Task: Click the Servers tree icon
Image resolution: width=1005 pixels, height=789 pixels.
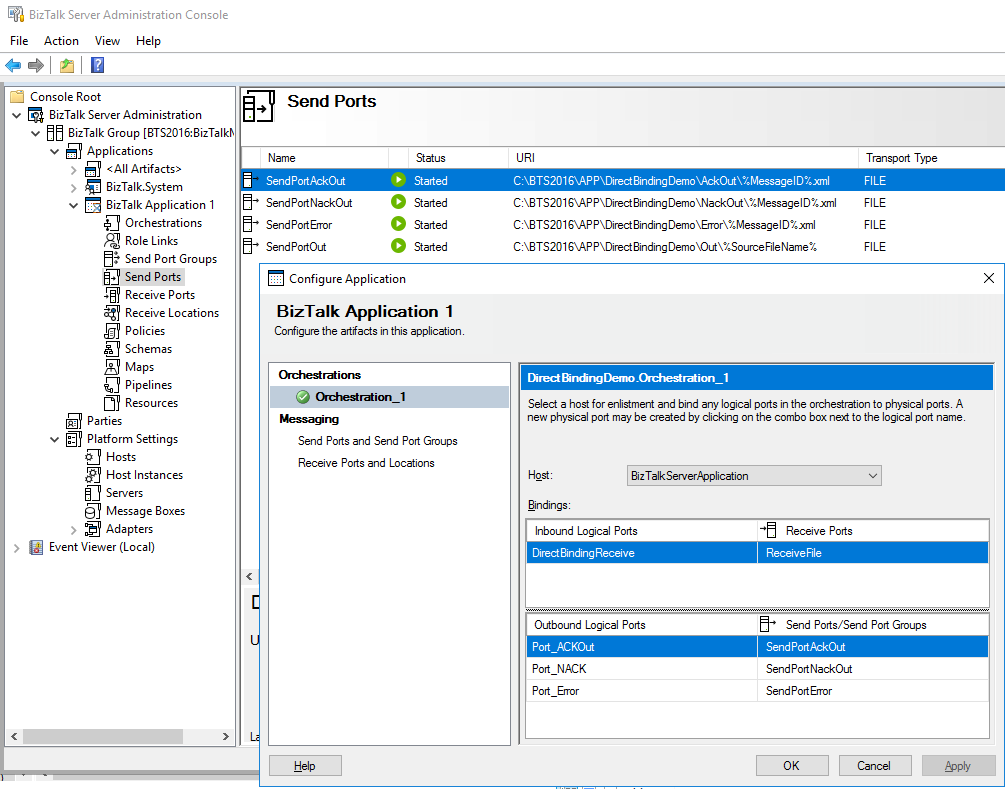Action: [92, 493]
